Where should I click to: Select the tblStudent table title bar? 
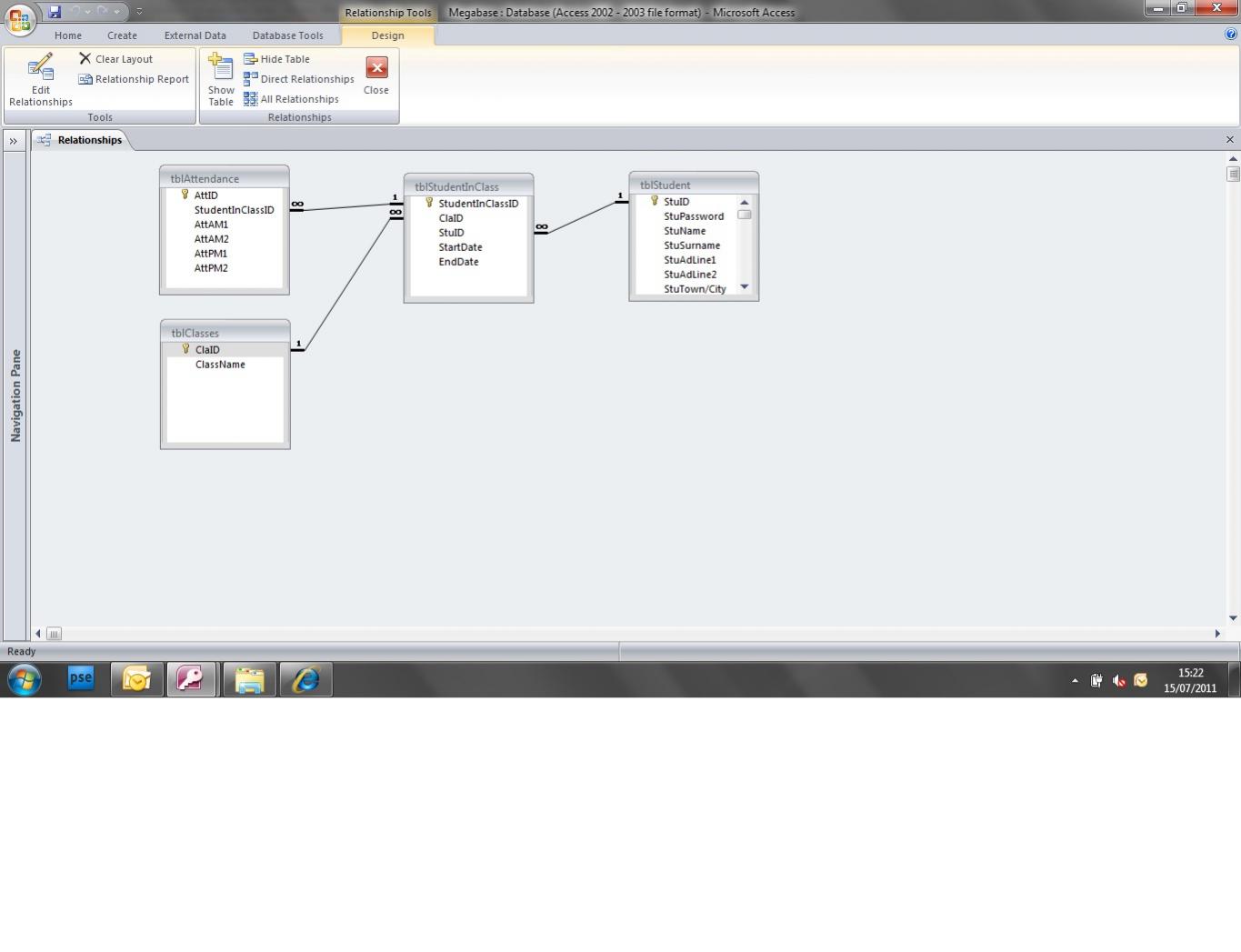tap(694, 185)
